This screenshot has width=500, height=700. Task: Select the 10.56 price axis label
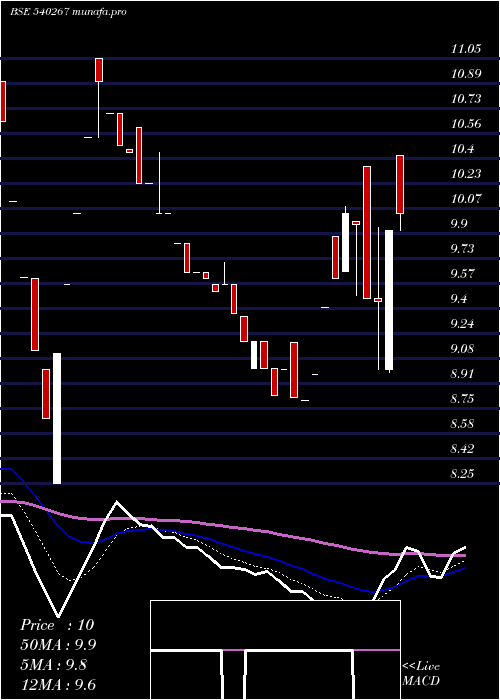coord(466,124)
